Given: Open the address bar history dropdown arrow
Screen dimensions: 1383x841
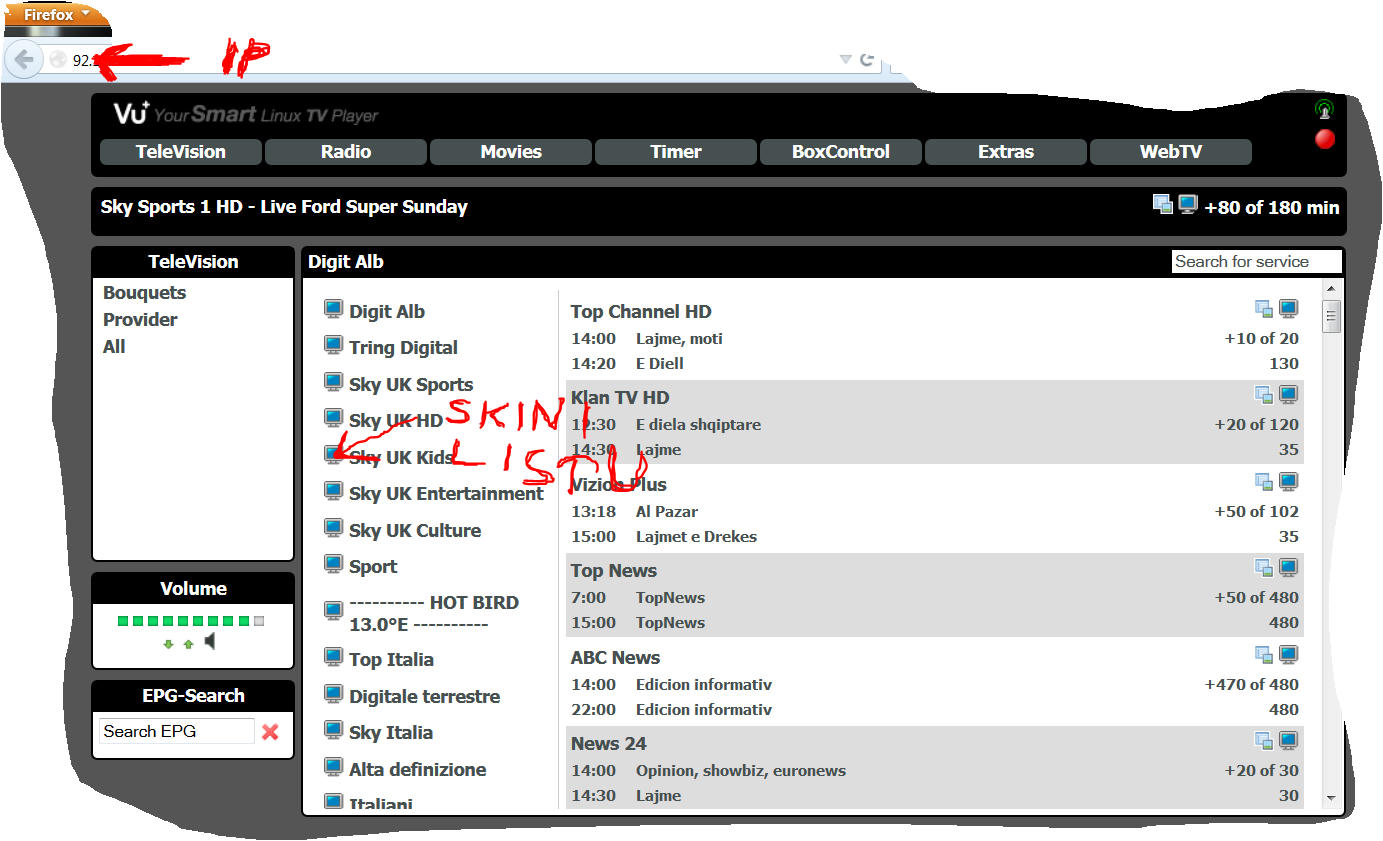Looking at the screenshot, I should (x=845, y=60).
